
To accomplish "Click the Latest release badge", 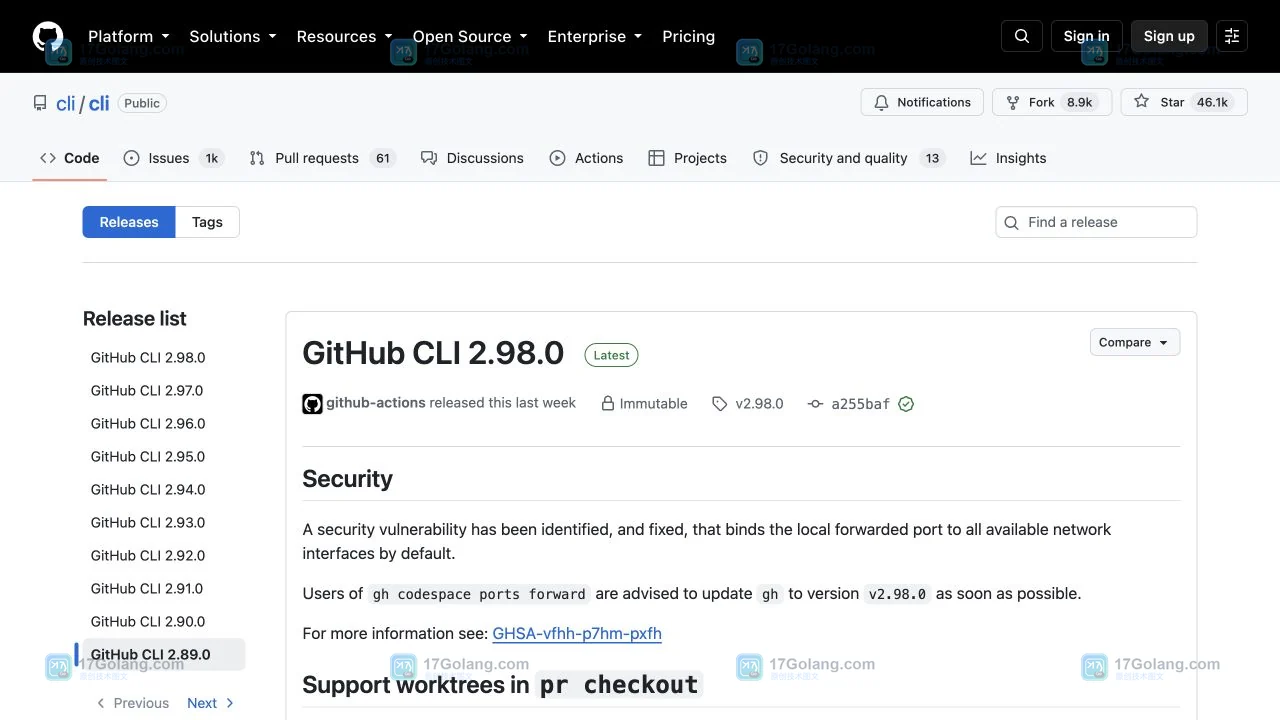I will (x=611, y=355).
